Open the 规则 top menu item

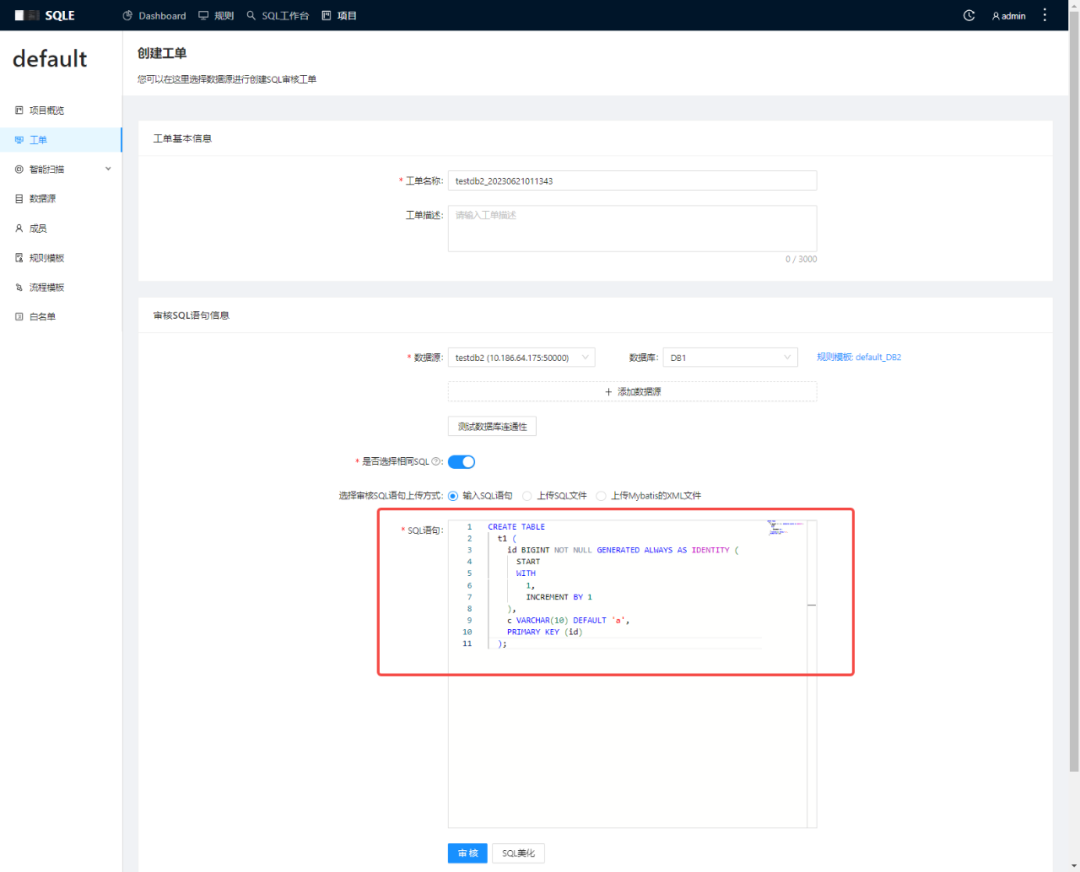tap(216, 15)
